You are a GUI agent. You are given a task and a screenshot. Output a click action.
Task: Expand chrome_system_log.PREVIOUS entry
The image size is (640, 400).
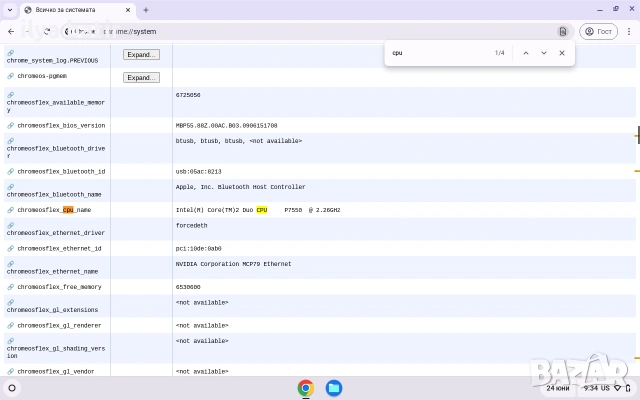click(x=141, y=54)
